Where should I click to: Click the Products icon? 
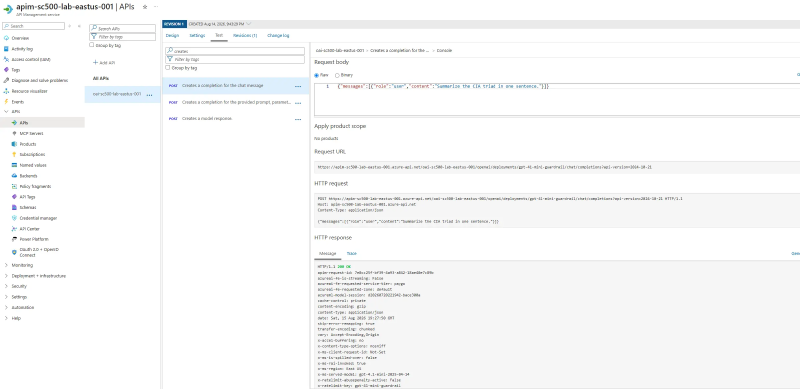[14, 144]
